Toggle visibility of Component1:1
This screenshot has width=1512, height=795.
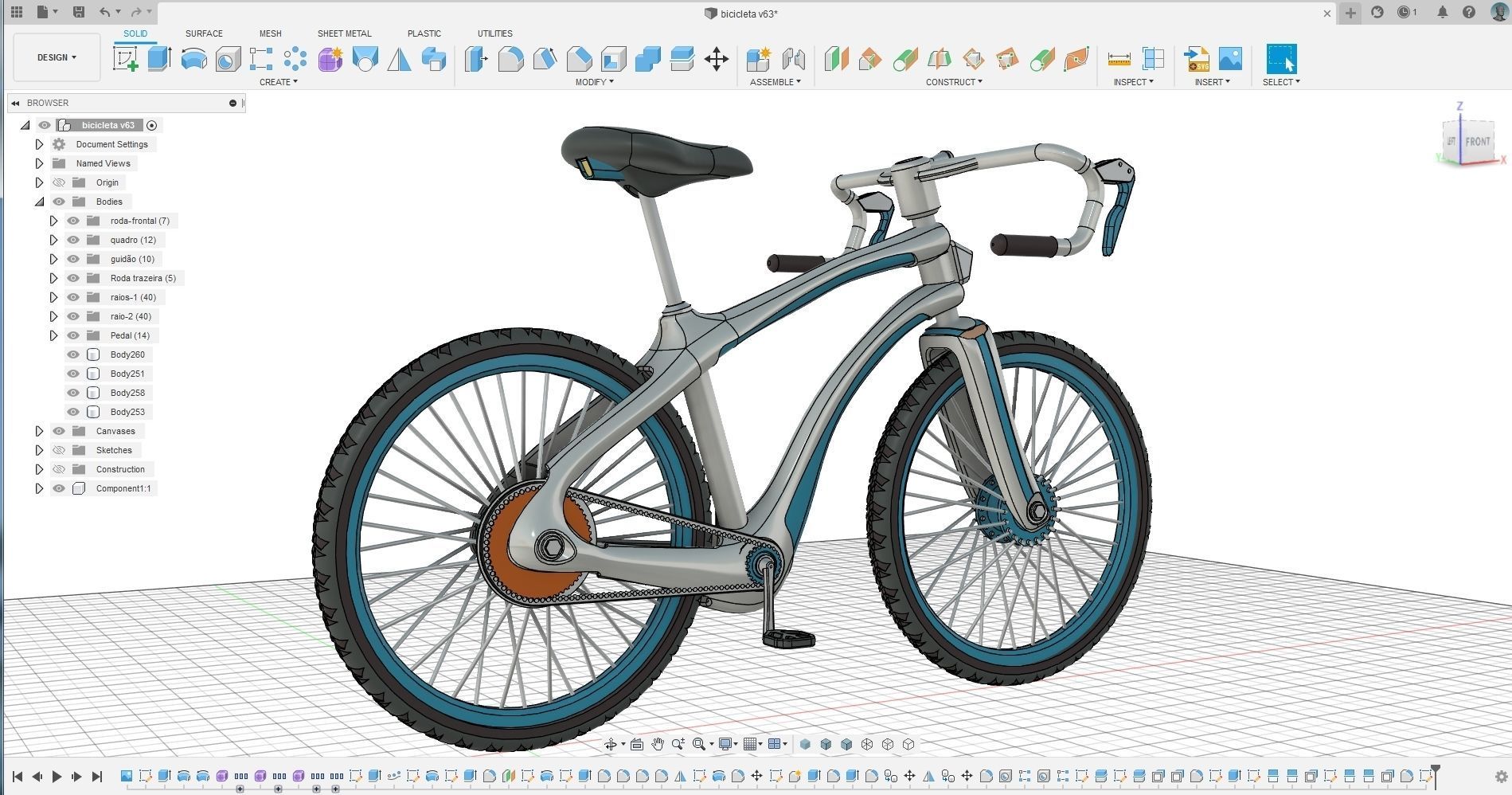pyautogui.click(x=59, y=488)
